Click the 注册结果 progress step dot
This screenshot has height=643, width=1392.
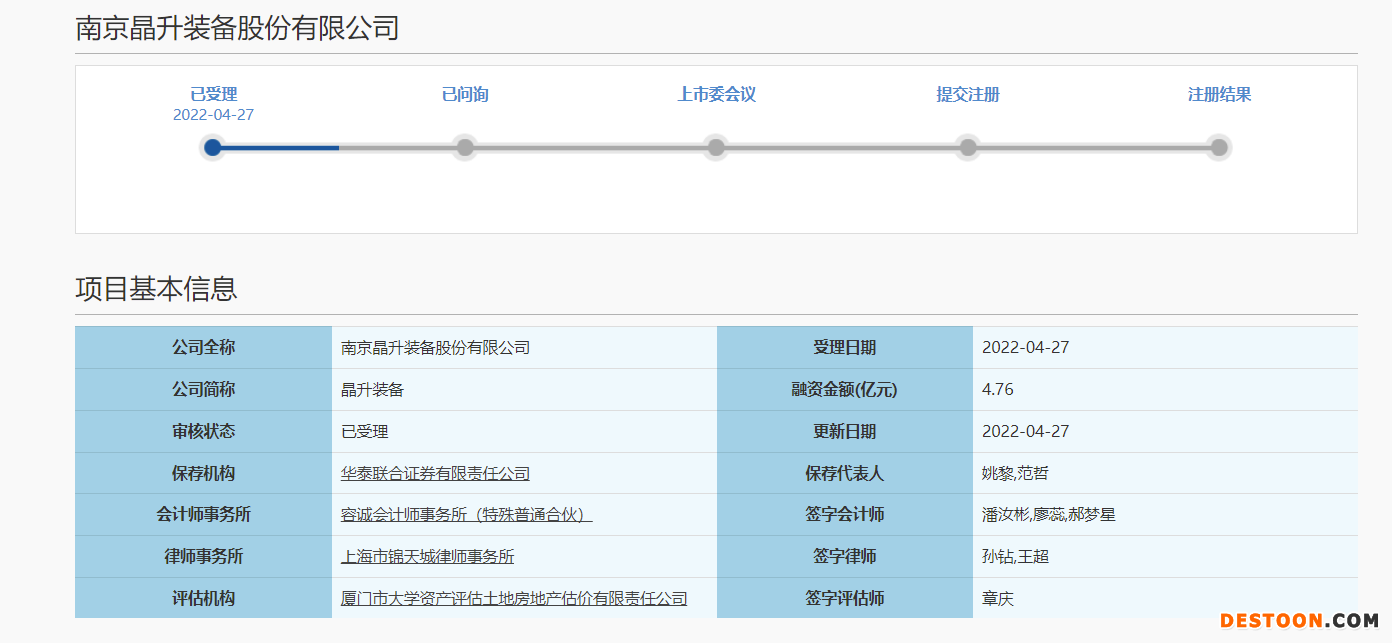click(x=1219, y=148)
